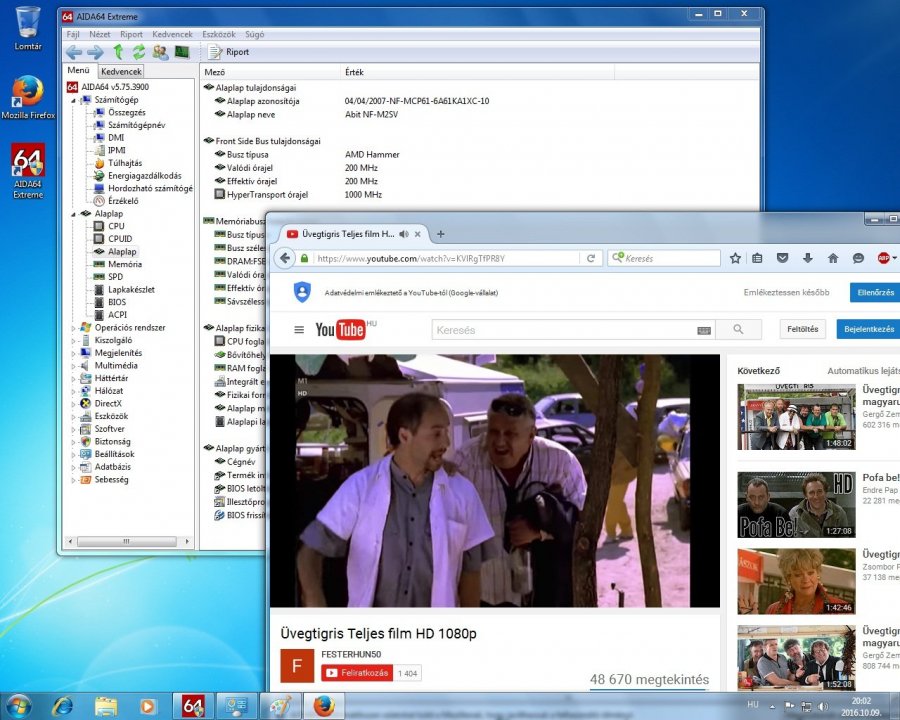Expand the Hálózat tree node
Screen dimensions: 900x720
73,391
